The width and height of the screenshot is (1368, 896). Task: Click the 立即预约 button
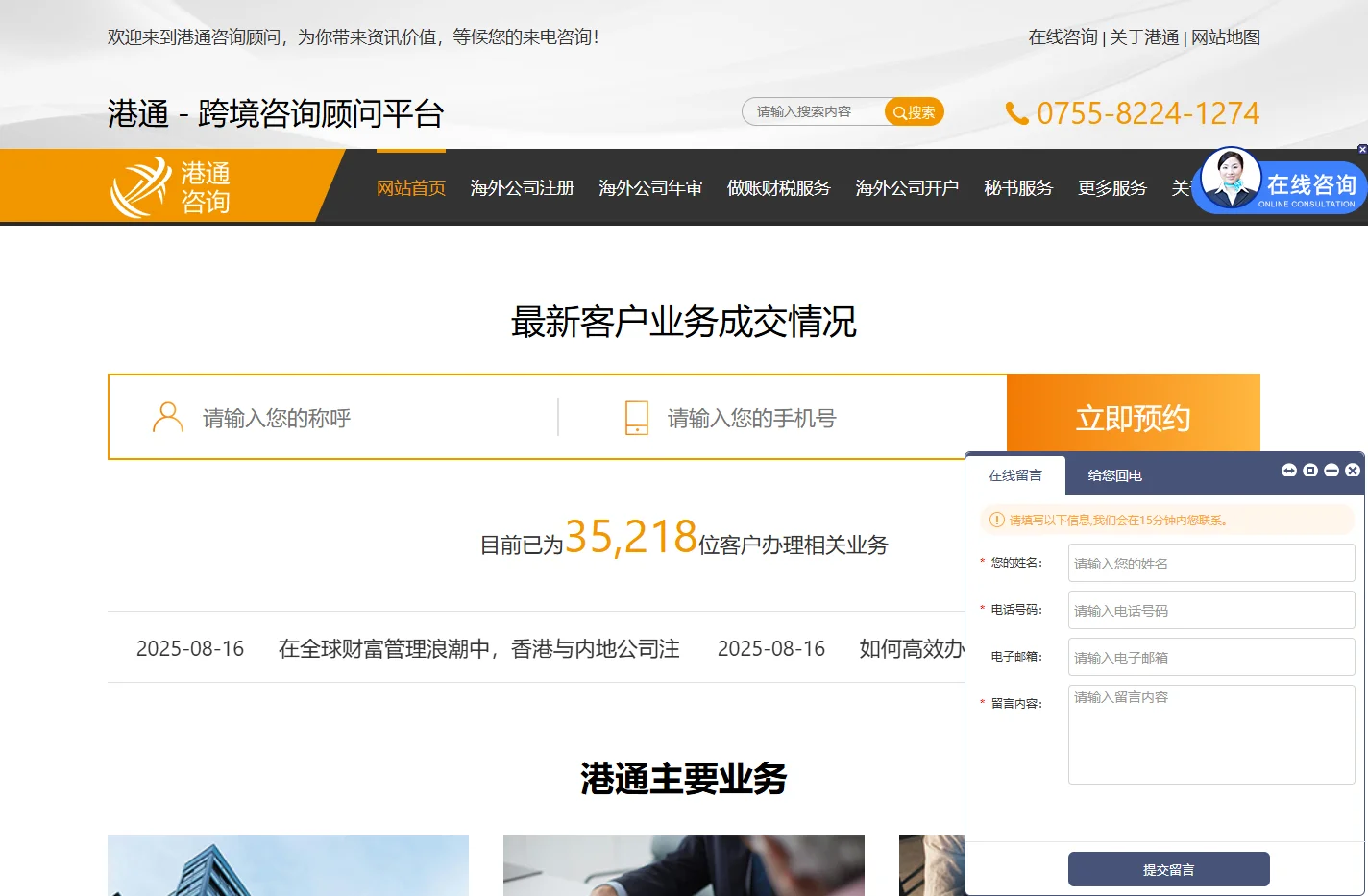(x=1134, y=418)
